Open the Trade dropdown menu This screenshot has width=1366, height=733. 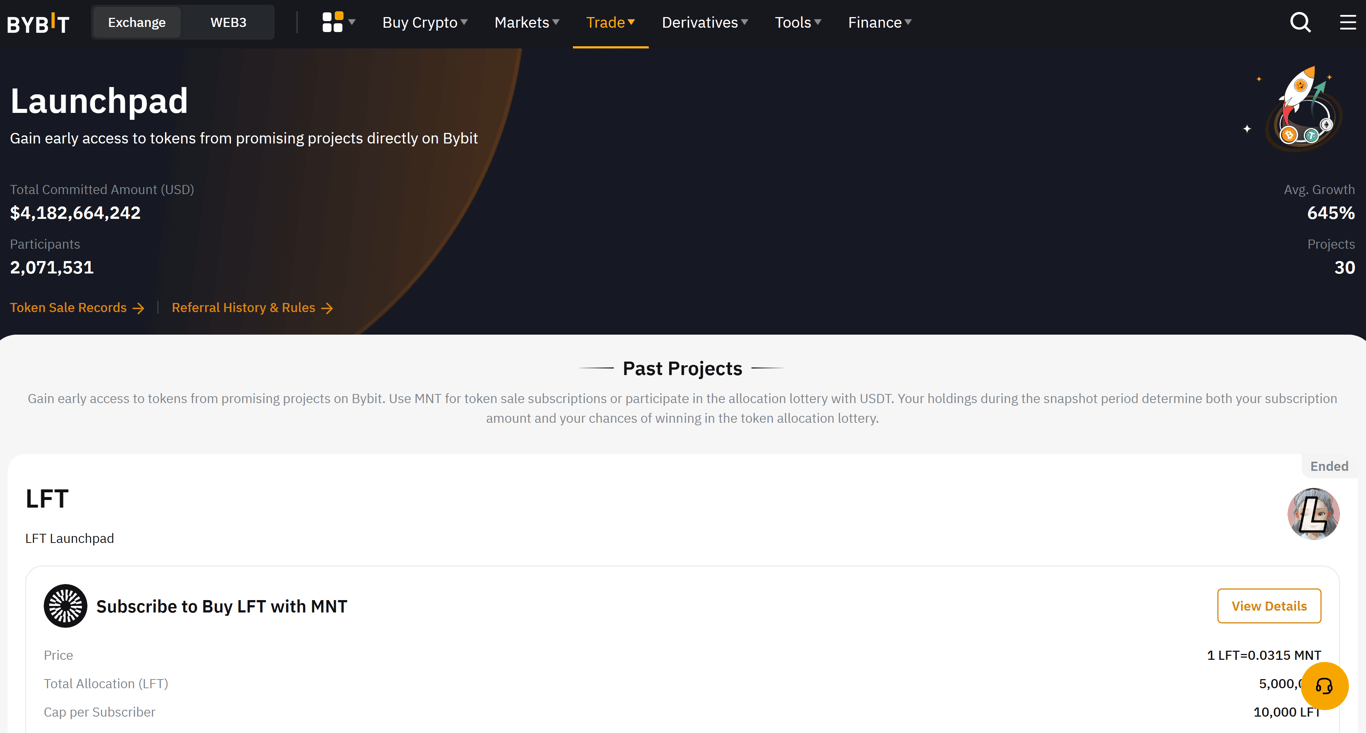point(610,22)
